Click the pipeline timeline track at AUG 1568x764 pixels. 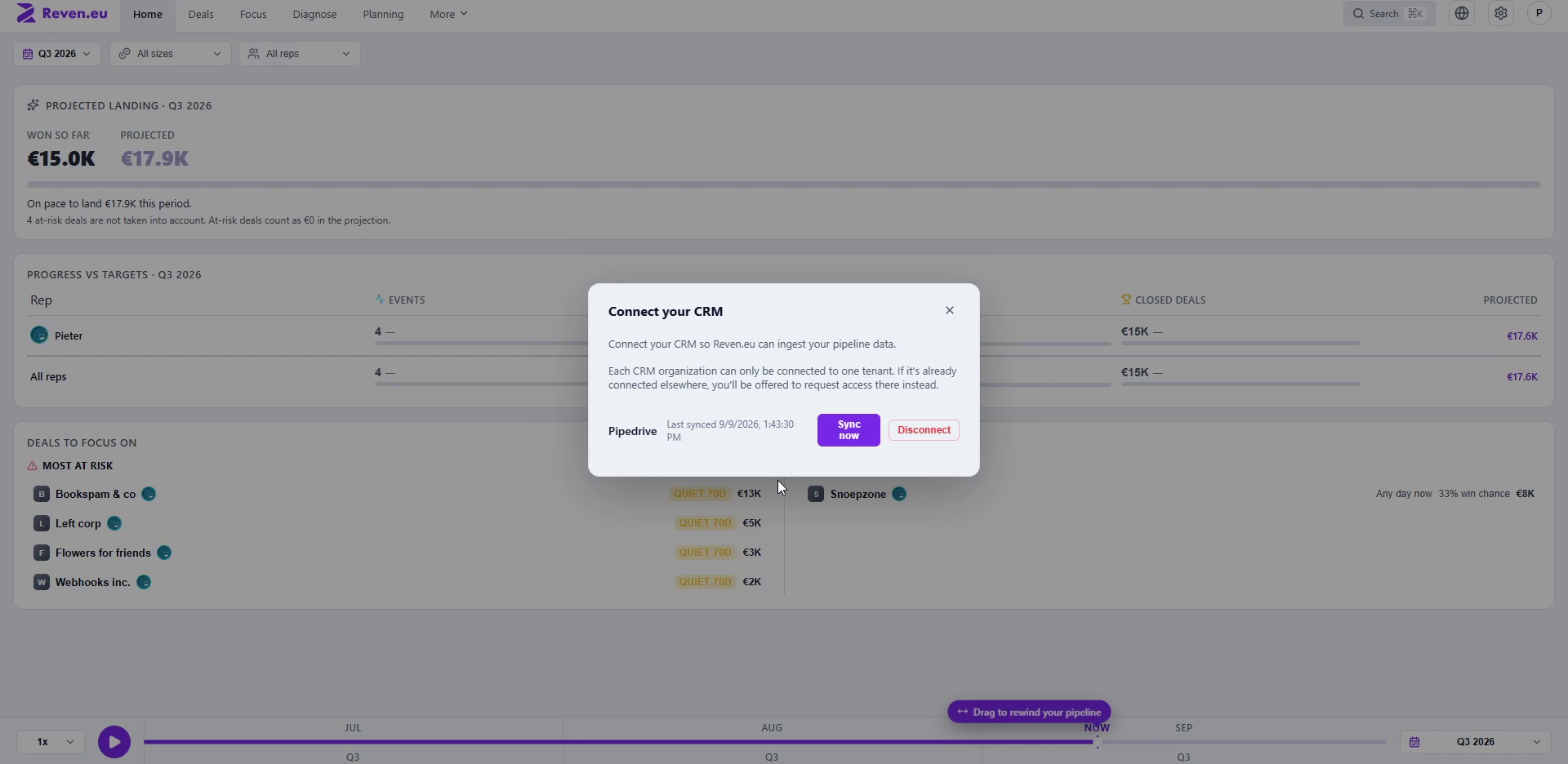point(772,742)
